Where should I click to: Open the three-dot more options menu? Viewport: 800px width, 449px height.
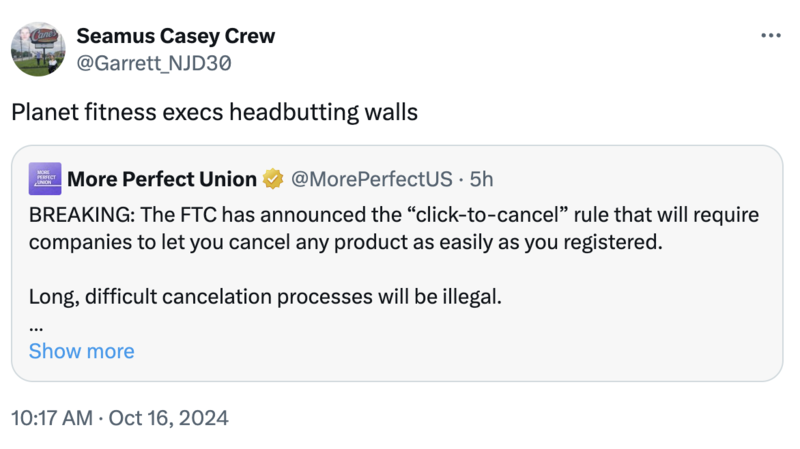click(771, 36)
